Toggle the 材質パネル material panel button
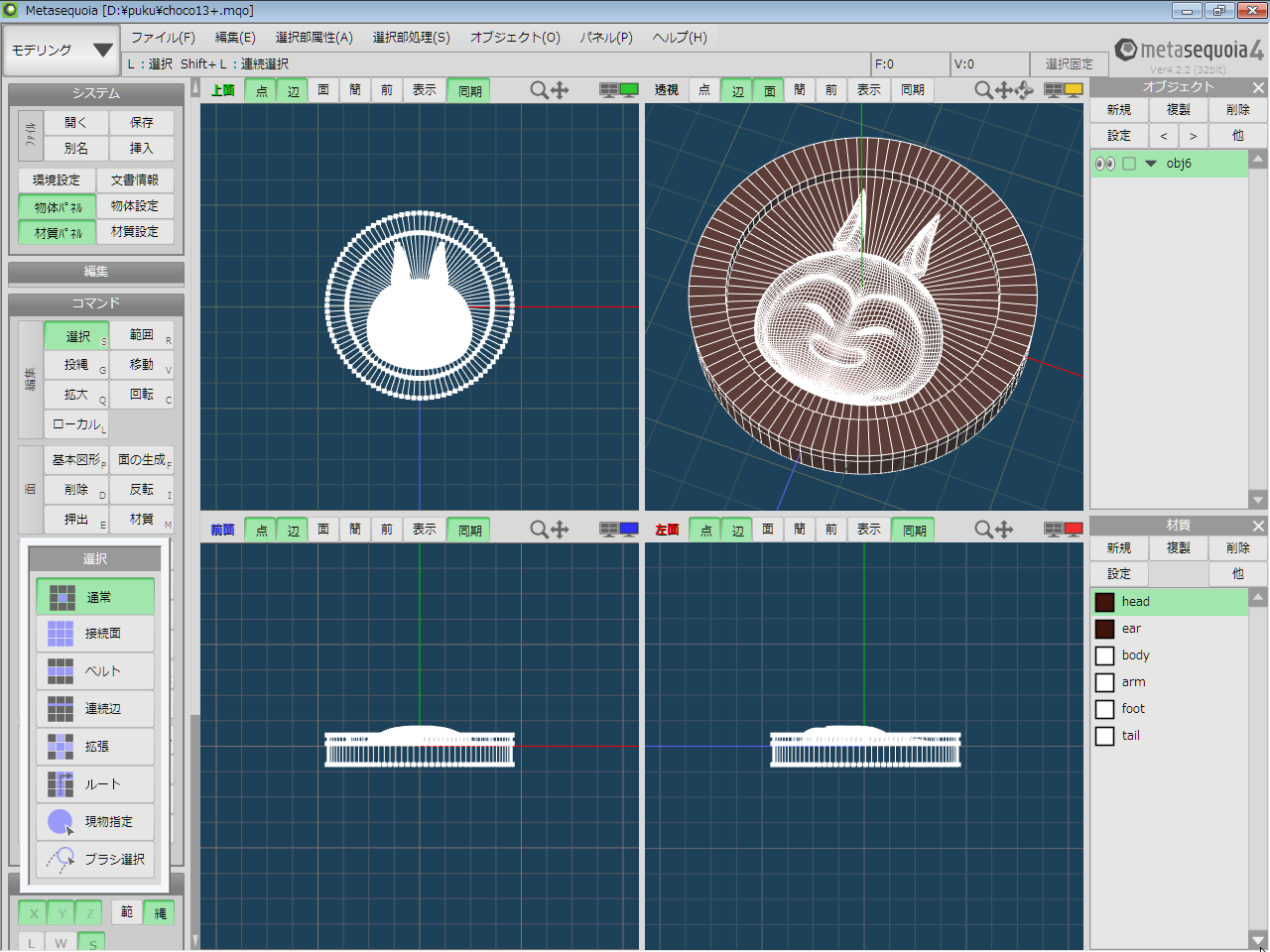The image size is (1270, 952). tap(58, 232)
